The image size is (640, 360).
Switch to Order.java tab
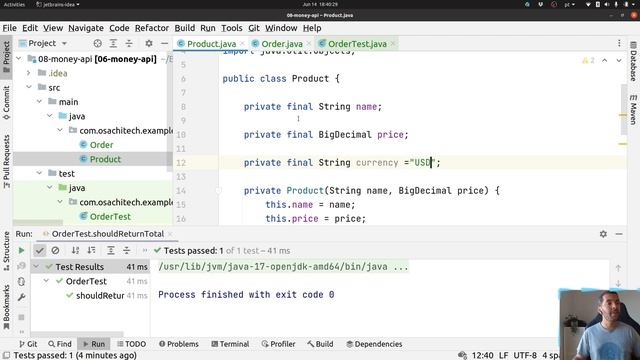coord(282,44)
